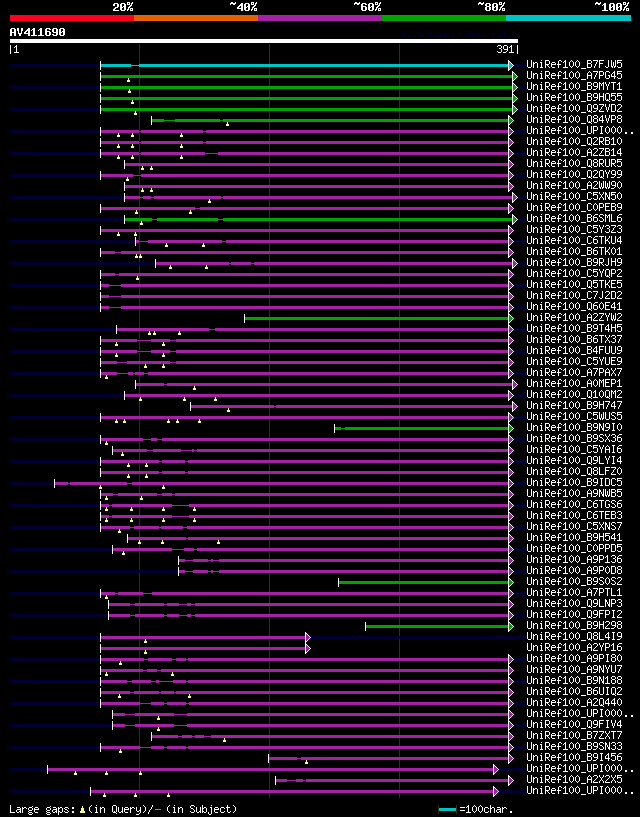
Task: Select label UniRef100_B6UIQ2
Action: point(574,691)
